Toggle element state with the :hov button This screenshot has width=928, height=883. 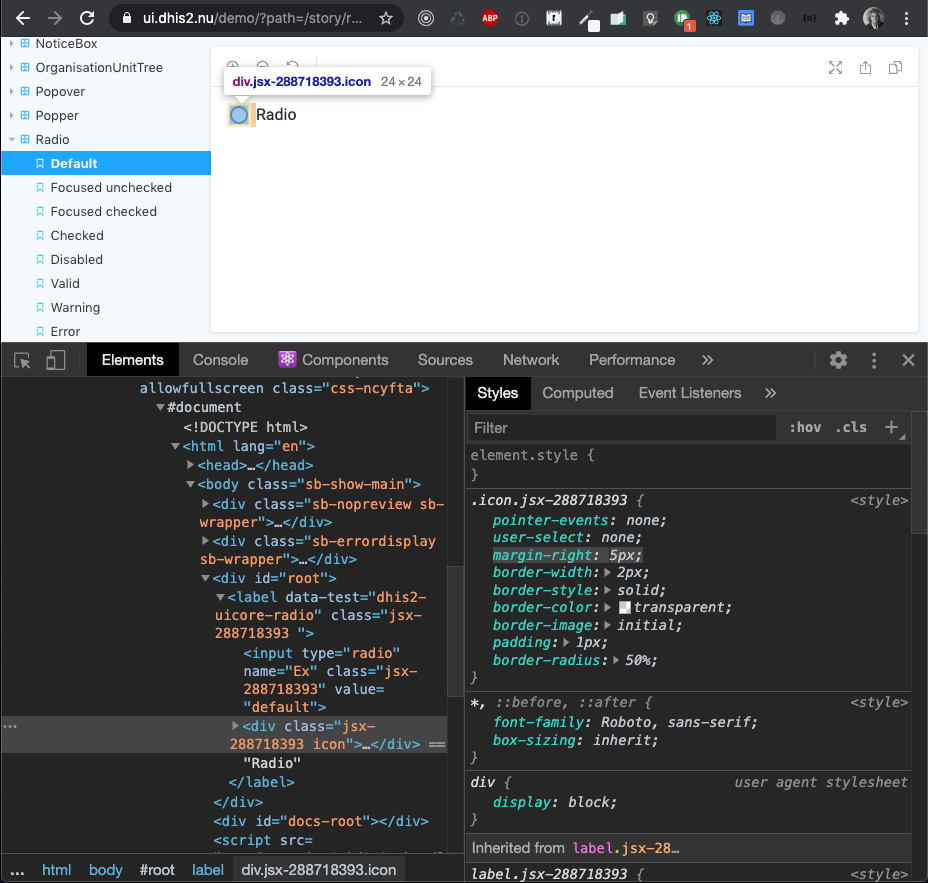pyautogui.click(x=804, y=427)
